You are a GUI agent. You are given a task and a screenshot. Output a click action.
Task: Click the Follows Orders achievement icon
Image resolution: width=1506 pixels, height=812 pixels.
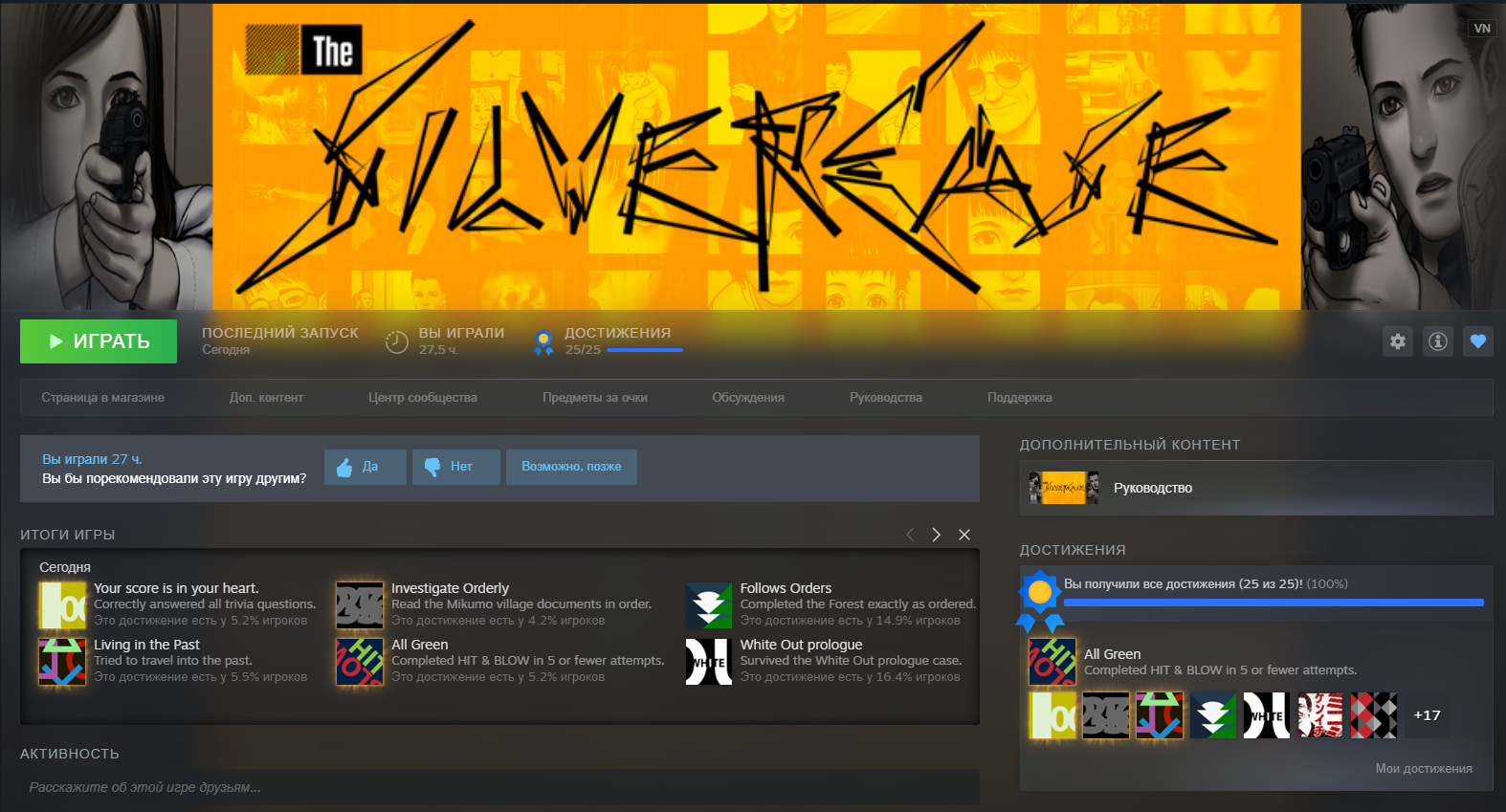pos(709,604)
